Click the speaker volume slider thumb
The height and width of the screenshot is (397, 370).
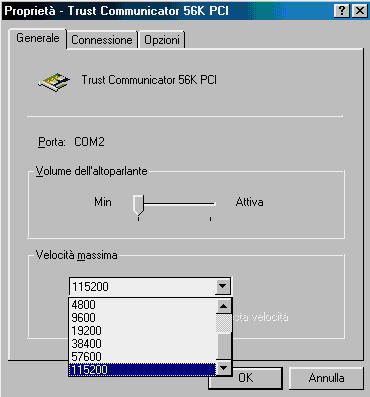(x=138, y=205)
